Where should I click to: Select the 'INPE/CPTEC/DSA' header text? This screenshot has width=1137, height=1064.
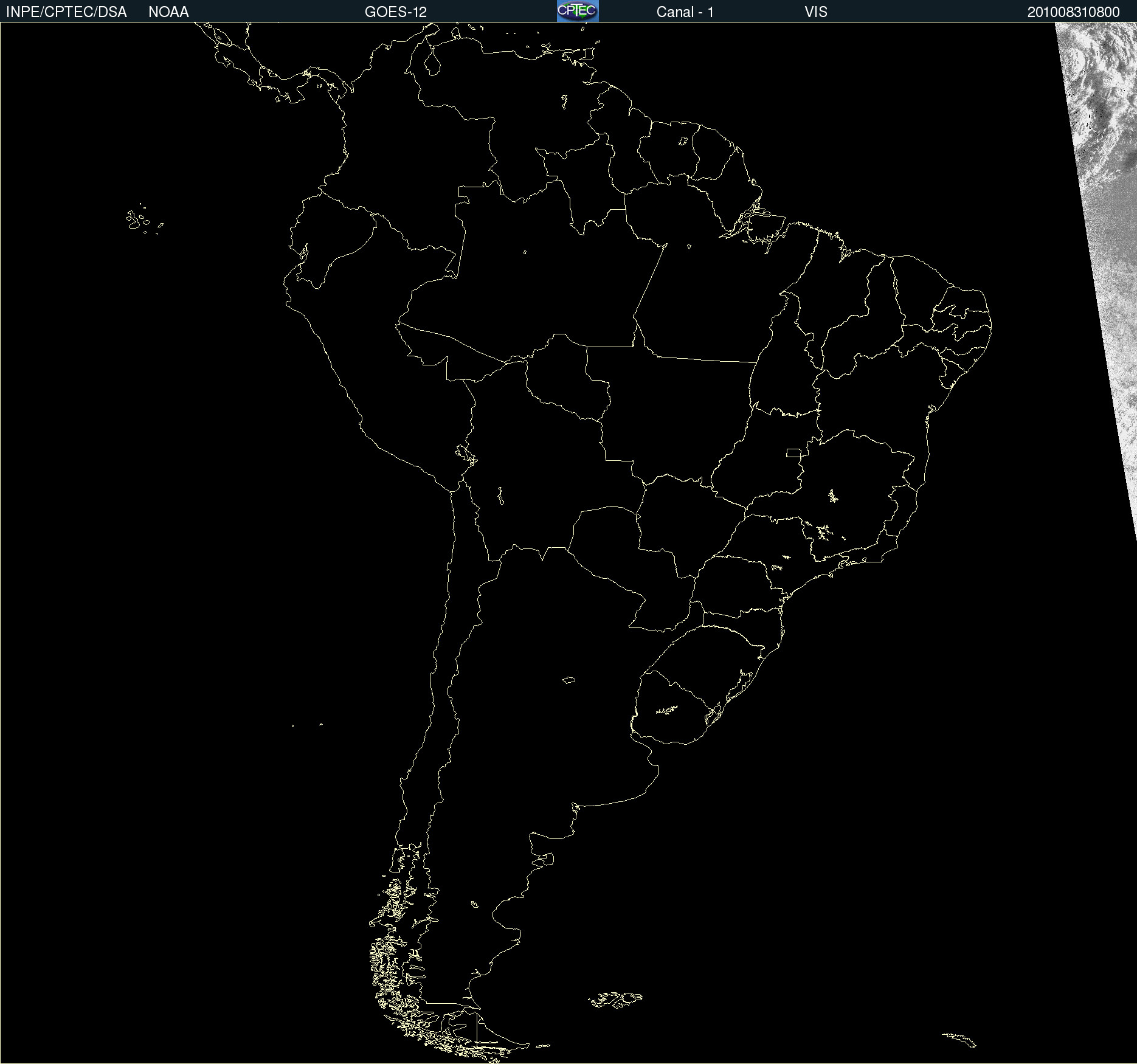point(66,12)
